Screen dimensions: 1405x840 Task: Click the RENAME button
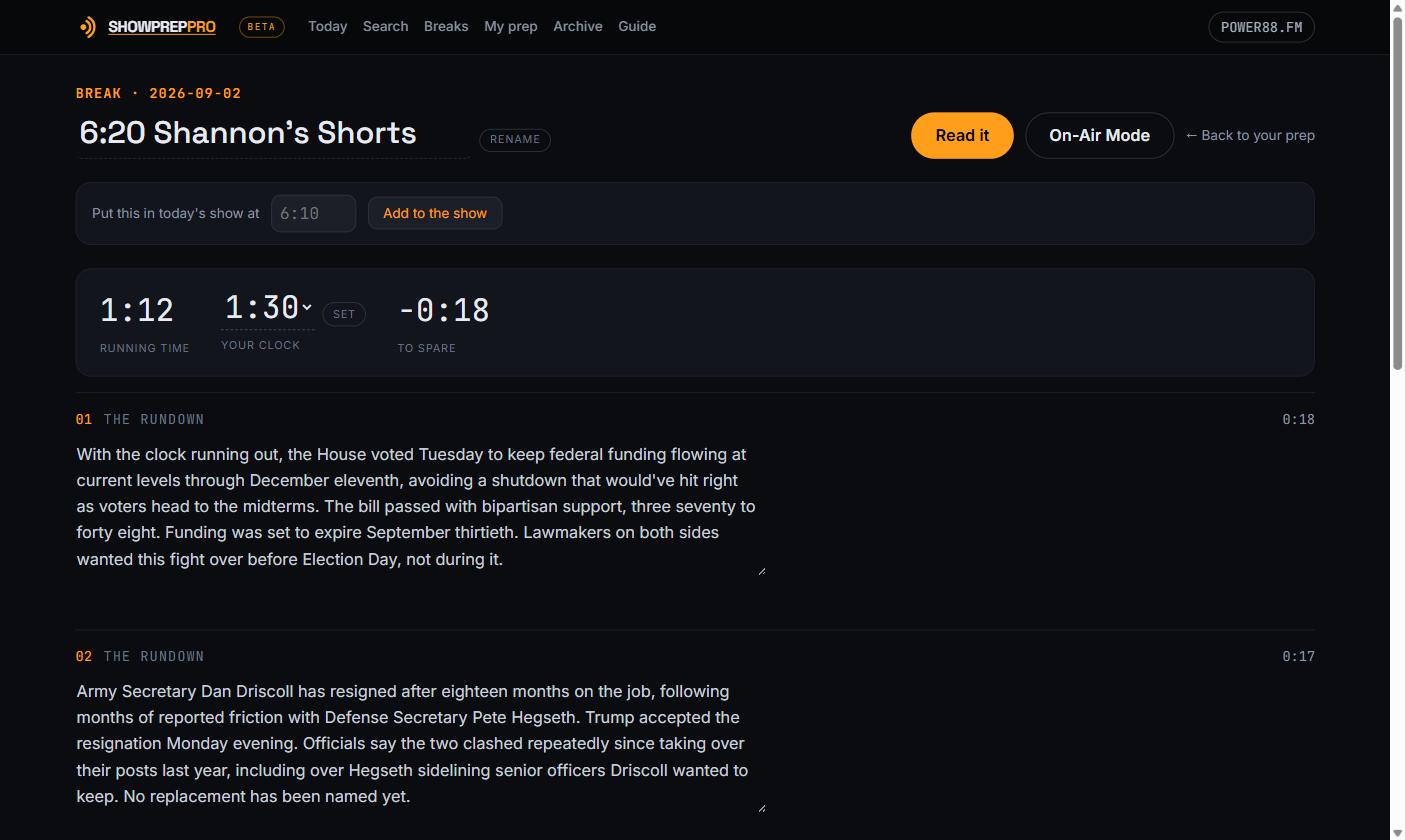pyautogui.click(x=515, y=140)
